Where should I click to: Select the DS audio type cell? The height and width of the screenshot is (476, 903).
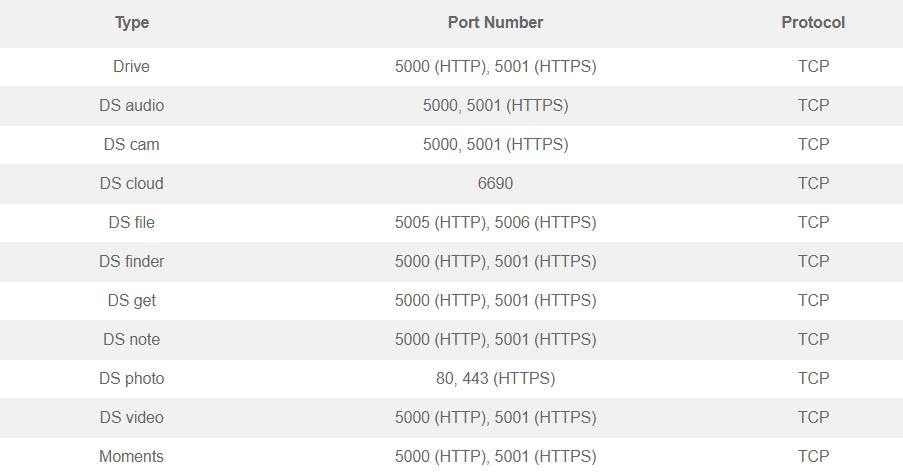pyautogui.click(x=131, y=105)
